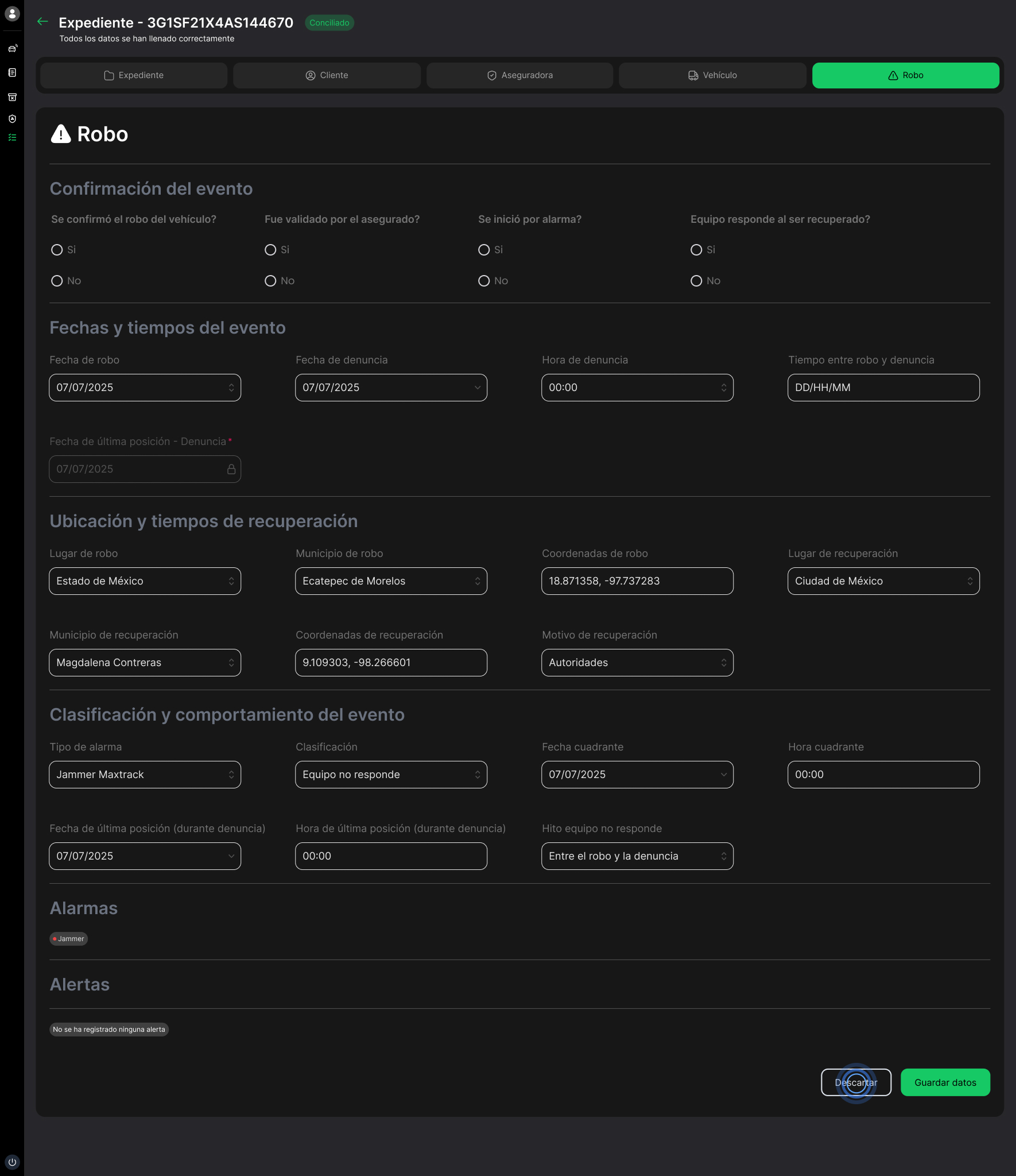Click the Guardar datos button

point(945,1082)
